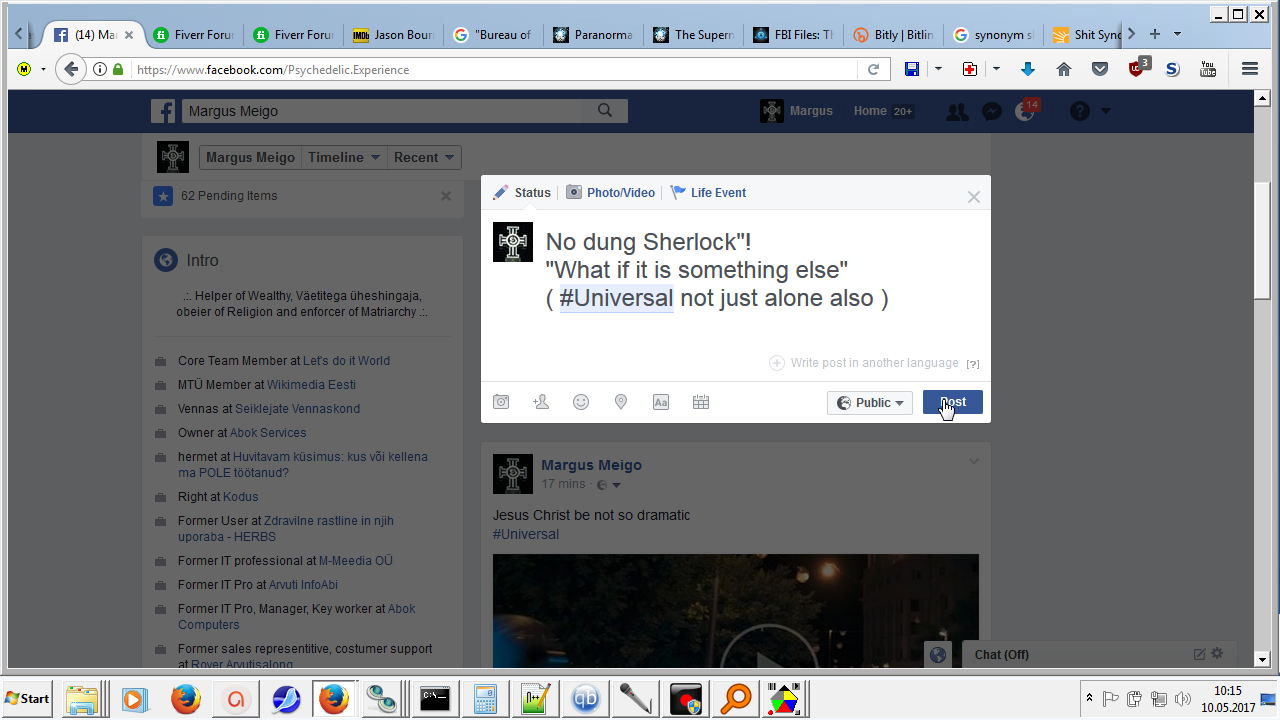1280x720 pixels.
Task: Click the site info icon in address bar
Action: click(x=100, y=69)
